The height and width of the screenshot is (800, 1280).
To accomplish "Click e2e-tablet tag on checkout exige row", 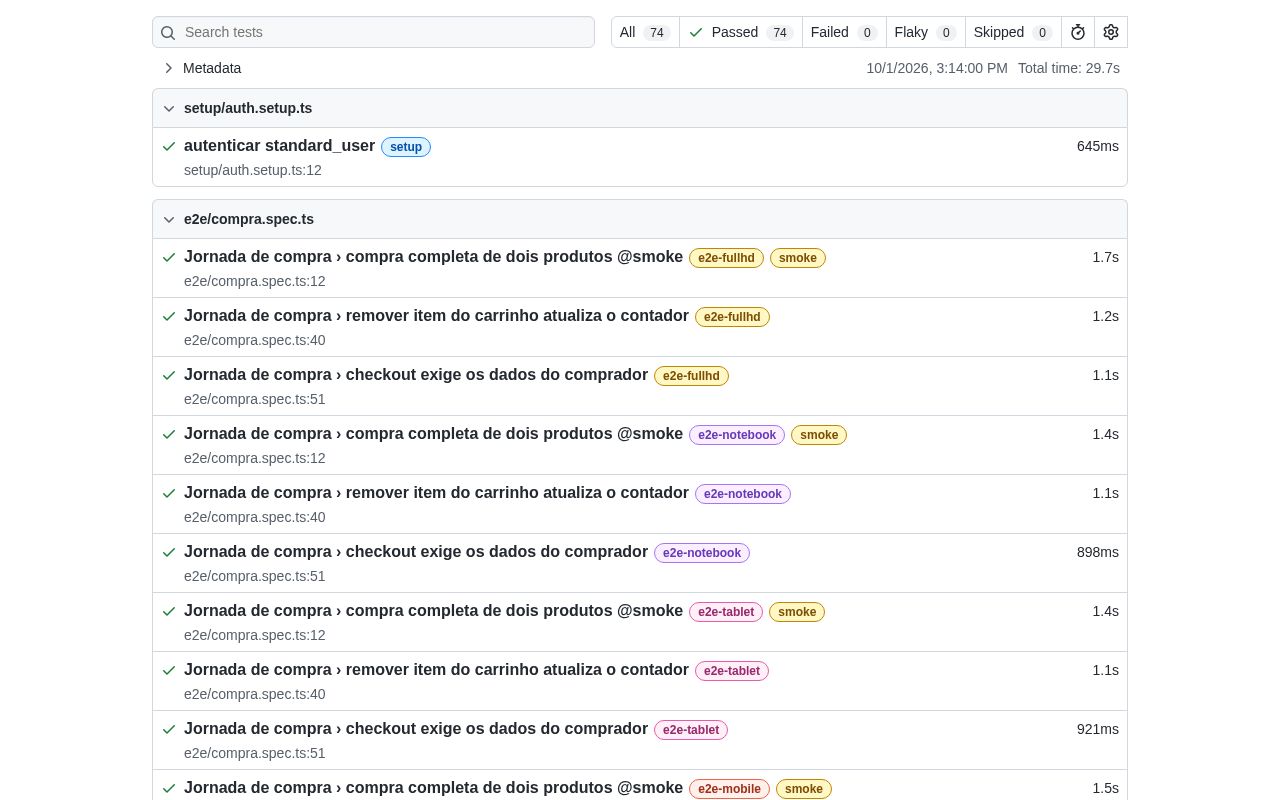I will 691,730.
